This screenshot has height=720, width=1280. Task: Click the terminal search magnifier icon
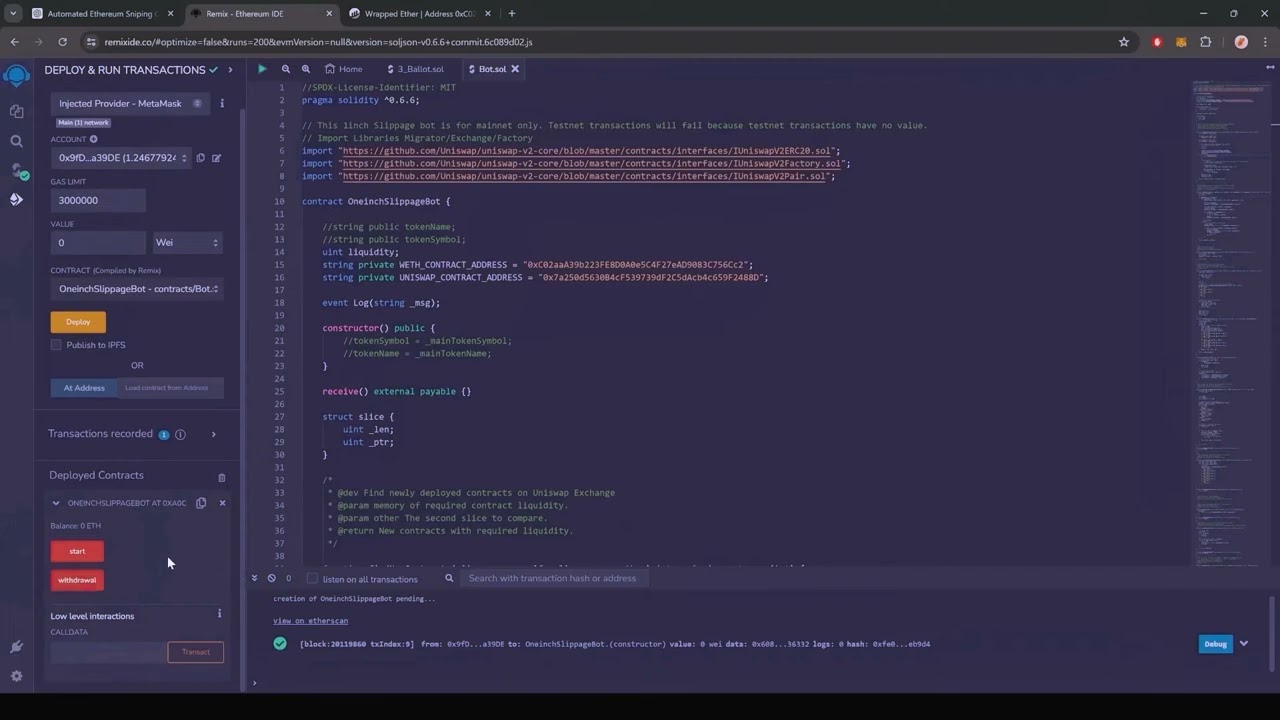pos(449,578)
